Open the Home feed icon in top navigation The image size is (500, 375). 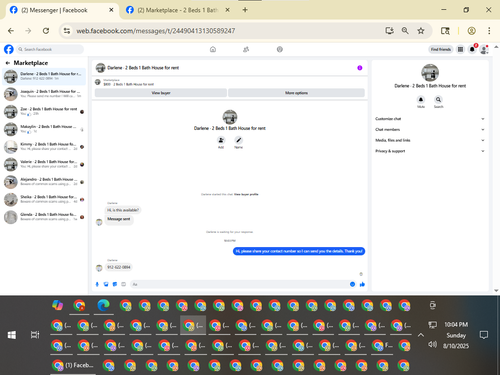(x=213, y=49)
